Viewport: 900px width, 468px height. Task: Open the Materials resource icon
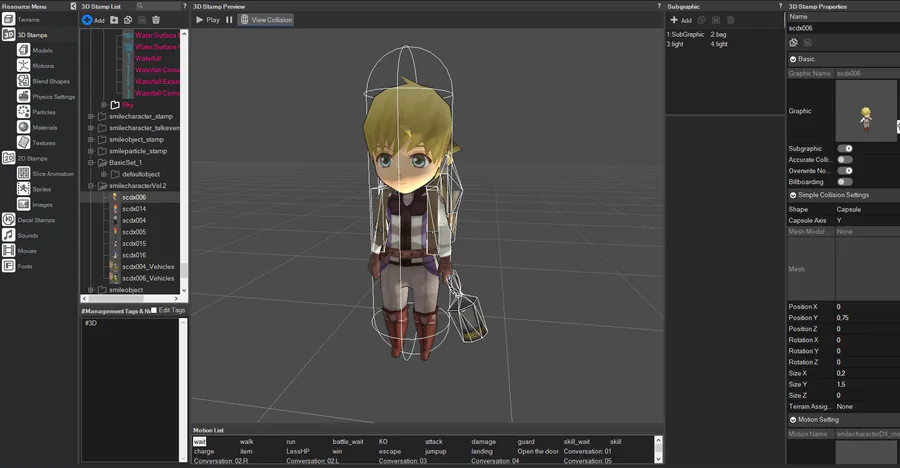click(x=24, y=127)
